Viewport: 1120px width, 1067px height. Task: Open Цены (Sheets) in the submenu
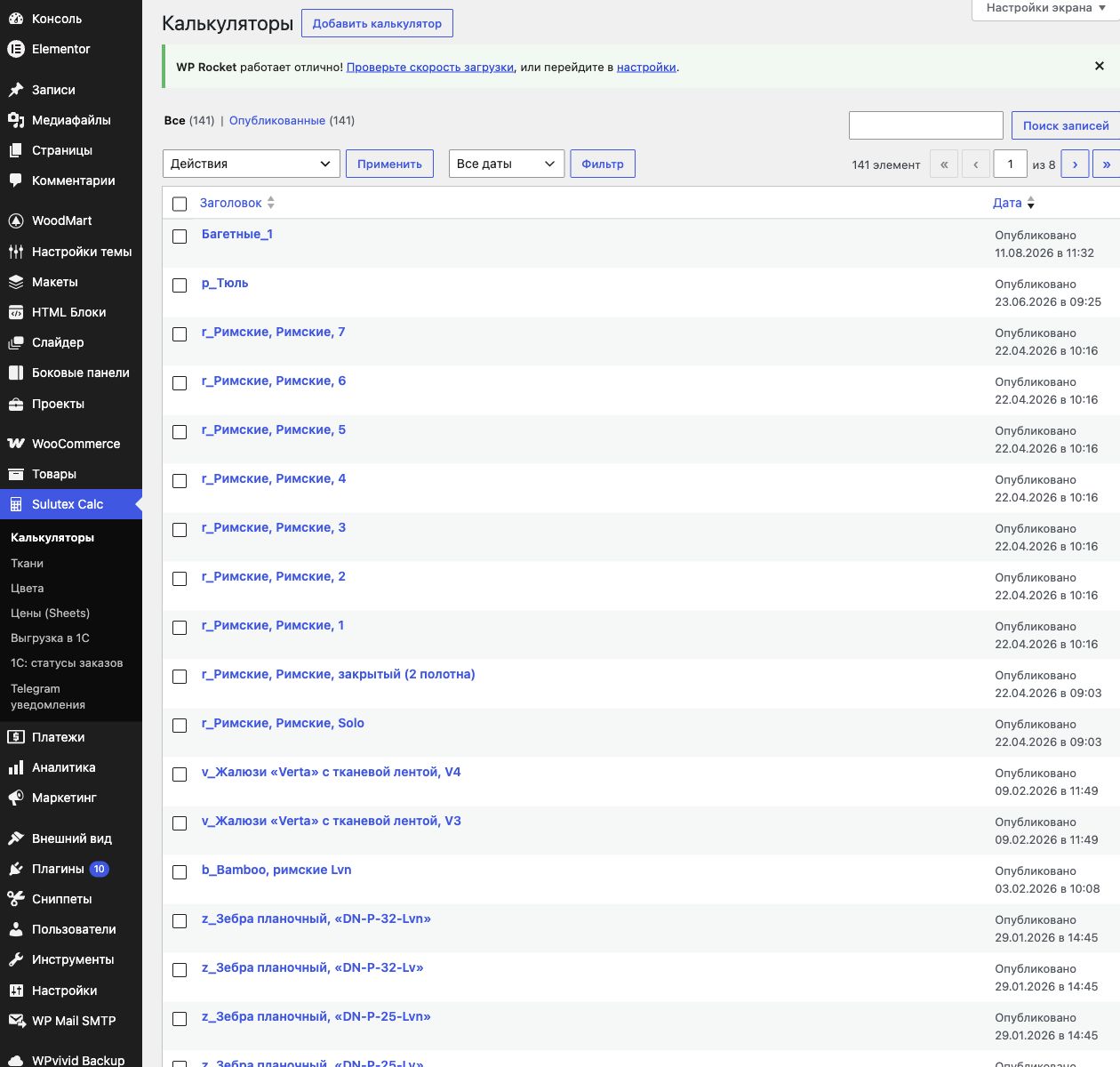(50, 613)
